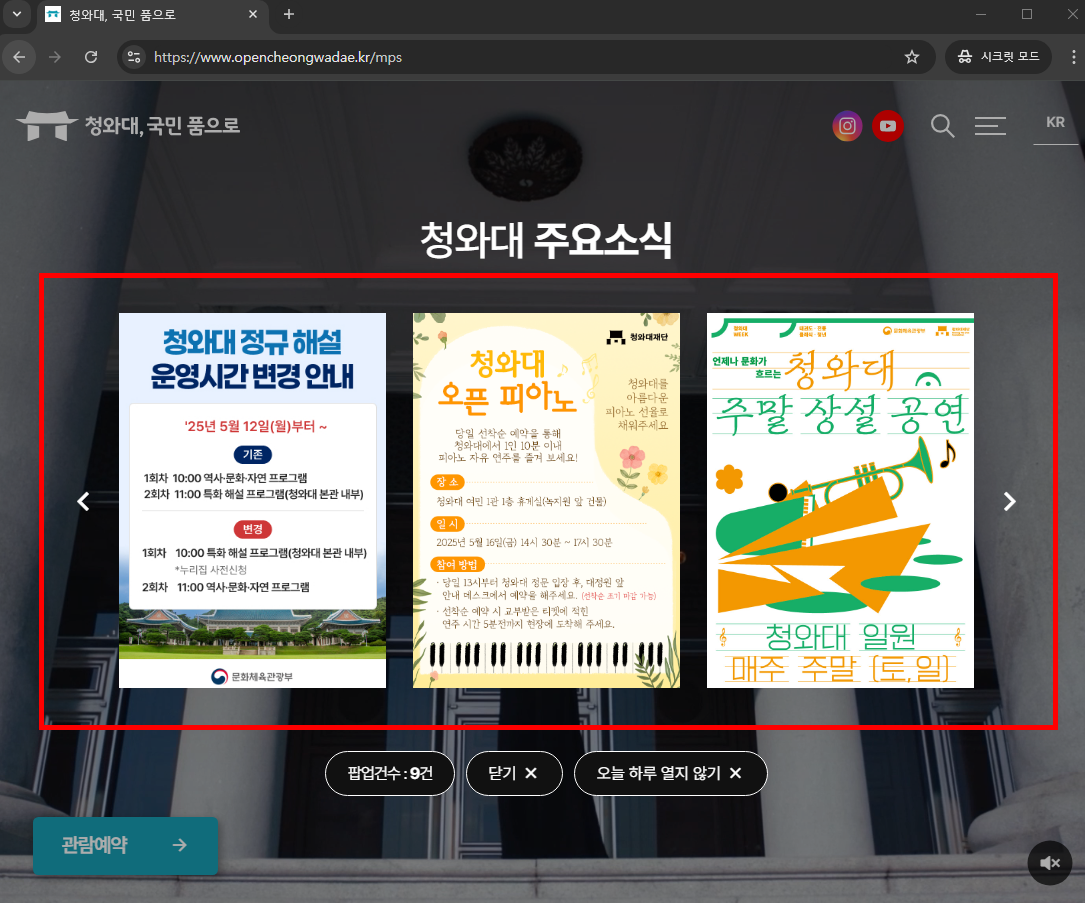This screenshot has height=903, width=1085.
Task: Toggle the bookmark star in address bar
Action: (x=912, y=57)
